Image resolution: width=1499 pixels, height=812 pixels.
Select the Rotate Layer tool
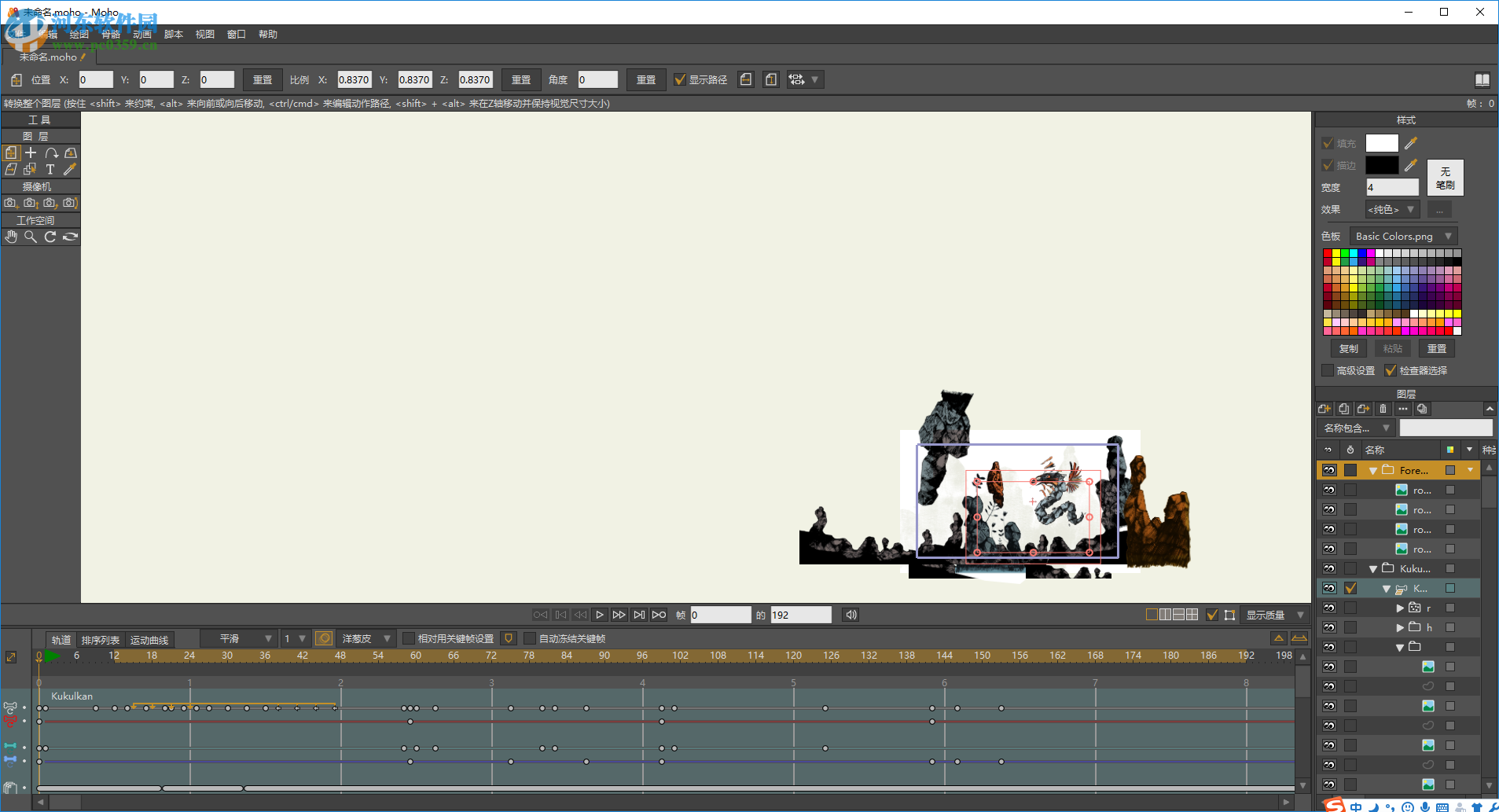[50, 152]
